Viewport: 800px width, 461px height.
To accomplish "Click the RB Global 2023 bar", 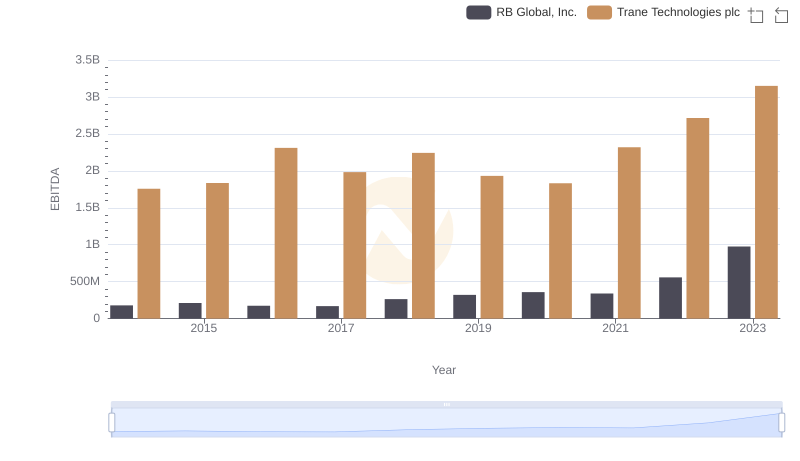I will pyautogui.click(x=739, y=283).
